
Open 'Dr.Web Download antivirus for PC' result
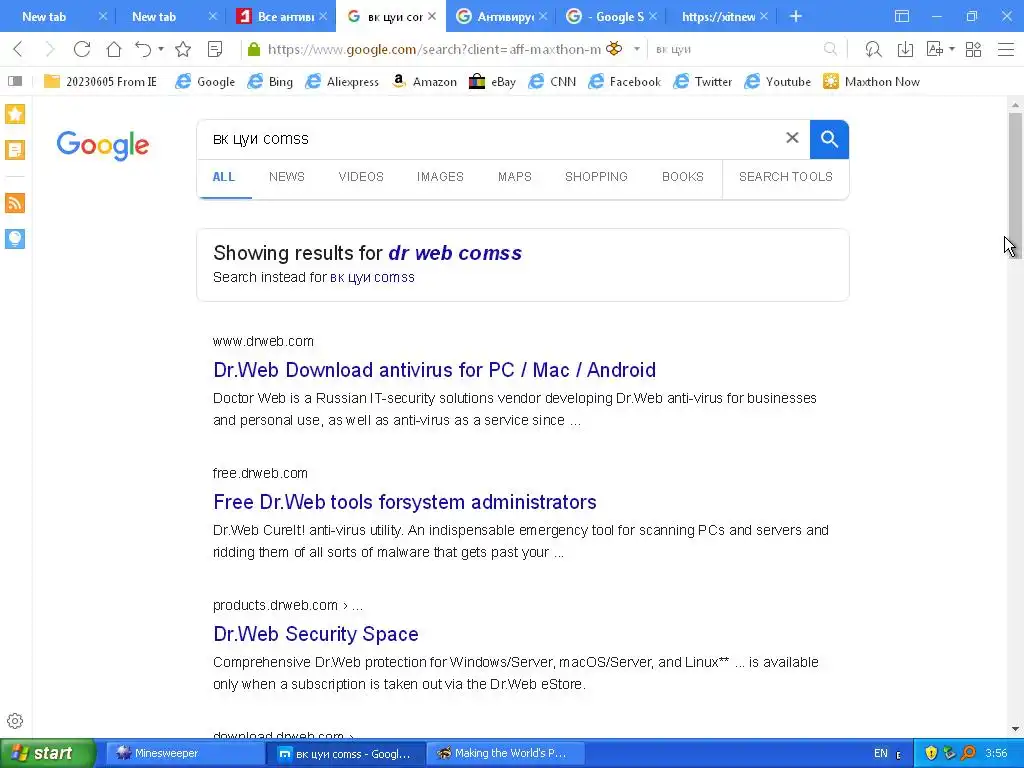[x=434, y=370]
